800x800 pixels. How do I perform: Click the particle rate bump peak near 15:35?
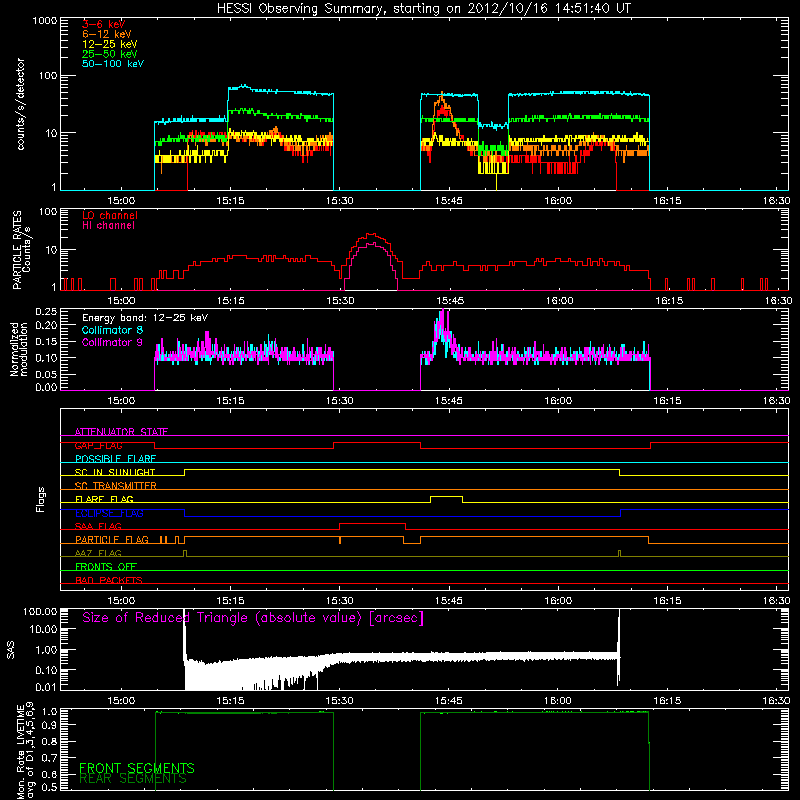(372, 235)
